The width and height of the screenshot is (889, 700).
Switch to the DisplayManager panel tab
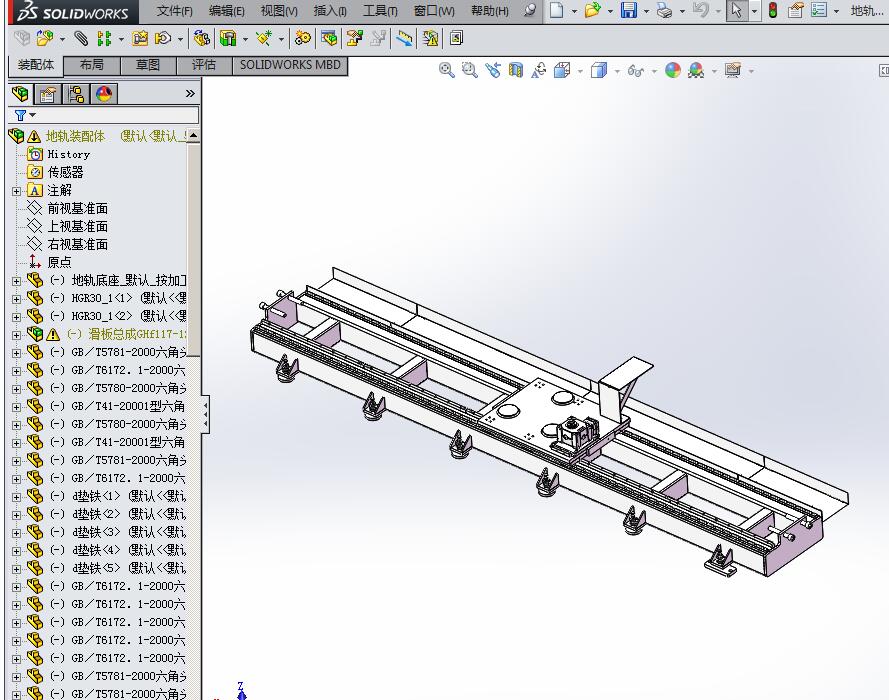[x=104, y=94]
